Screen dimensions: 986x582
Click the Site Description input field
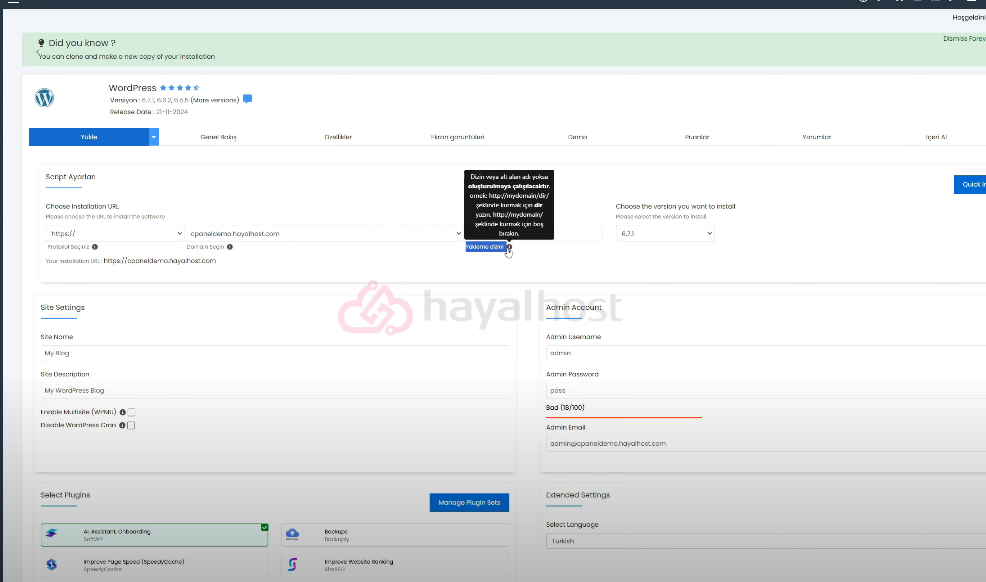coord(275,390)
